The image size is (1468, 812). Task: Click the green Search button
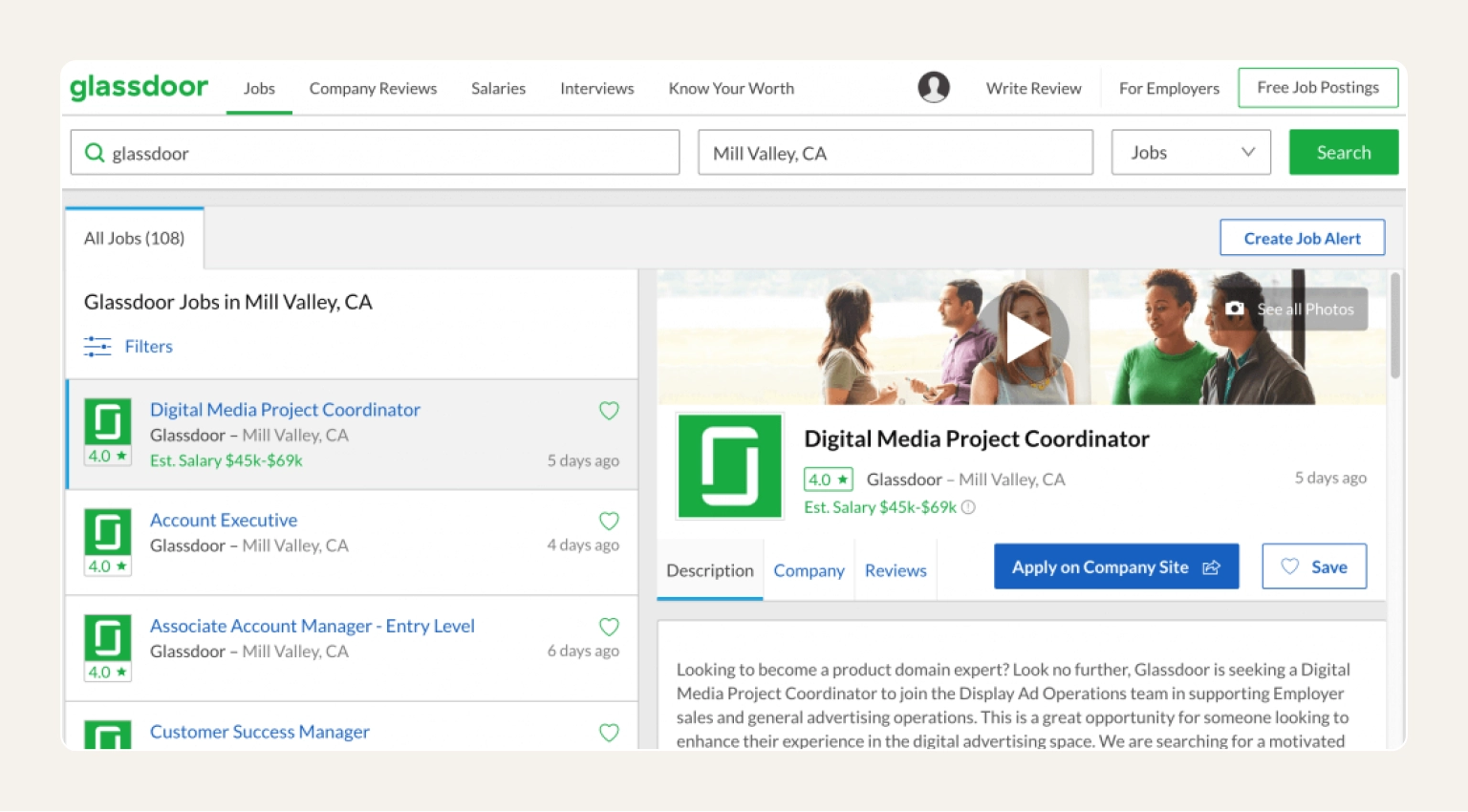pos(1344,153)
